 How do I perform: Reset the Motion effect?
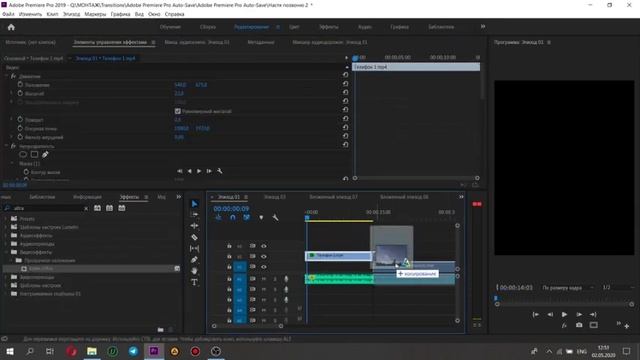pos(345,75)
